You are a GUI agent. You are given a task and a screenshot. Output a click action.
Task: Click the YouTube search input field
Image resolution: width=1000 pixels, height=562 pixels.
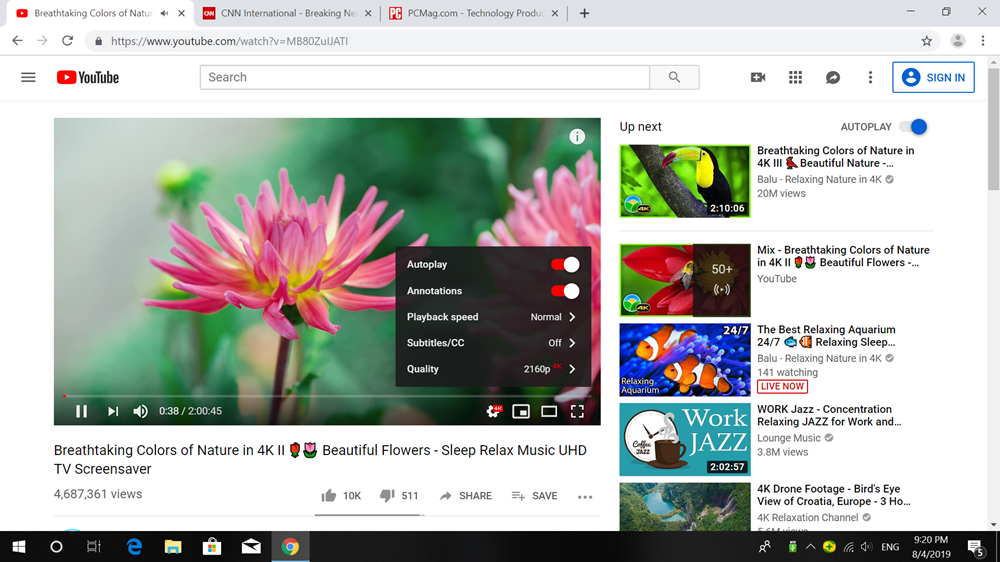point(425,77)
